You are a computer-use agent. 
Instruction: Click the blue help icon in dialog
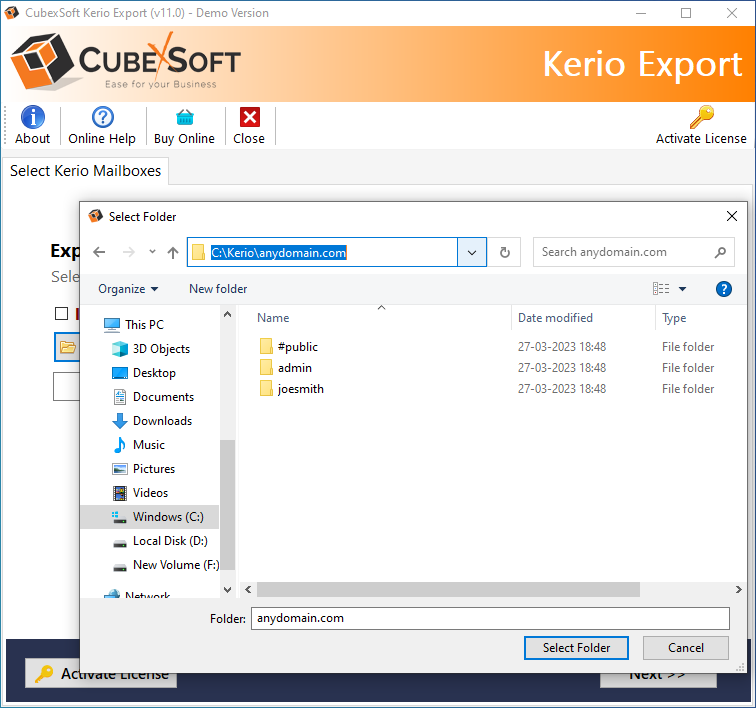(724, 289)
